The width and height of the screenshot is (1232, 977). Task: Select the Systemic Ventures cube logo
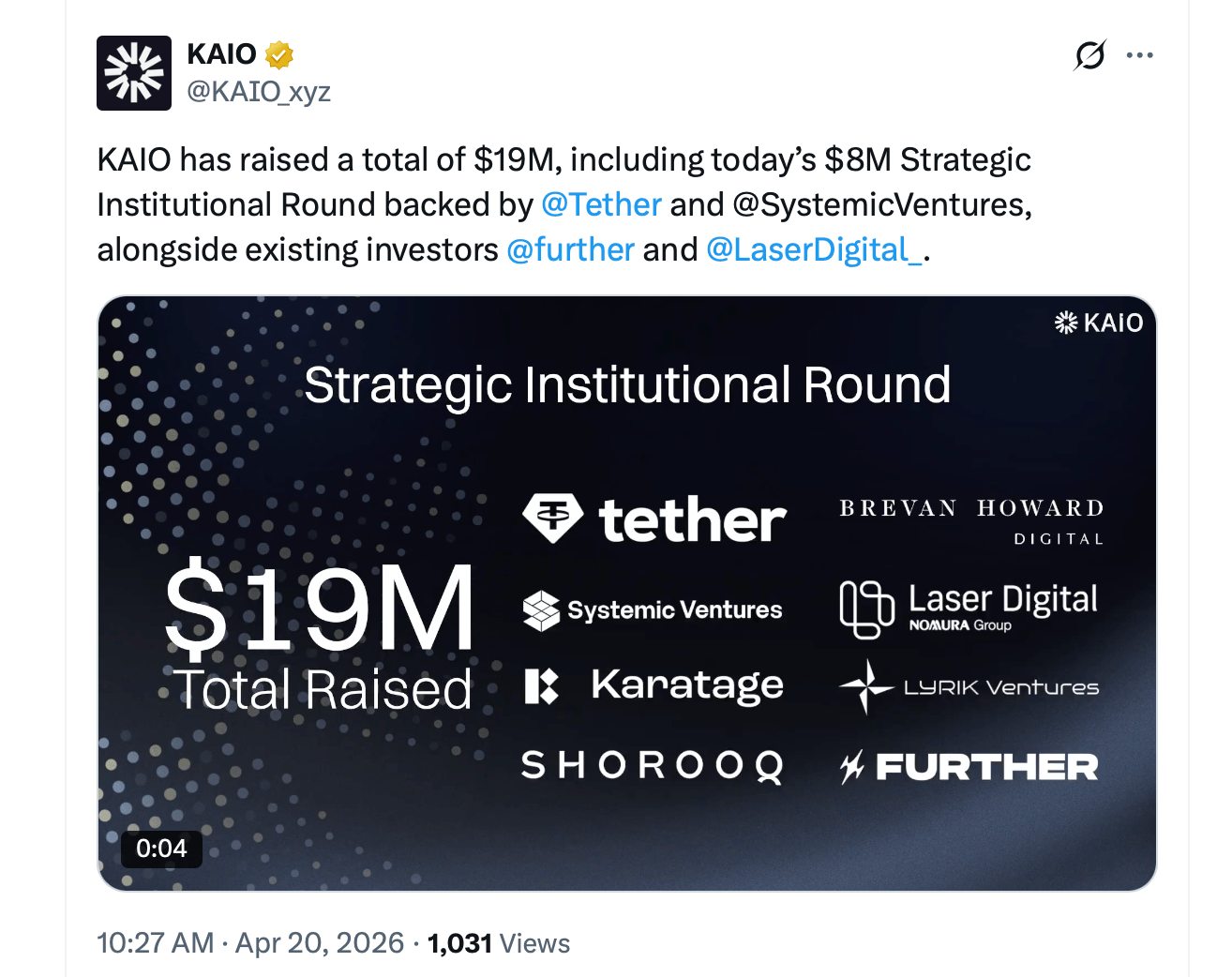click(542, 609)
